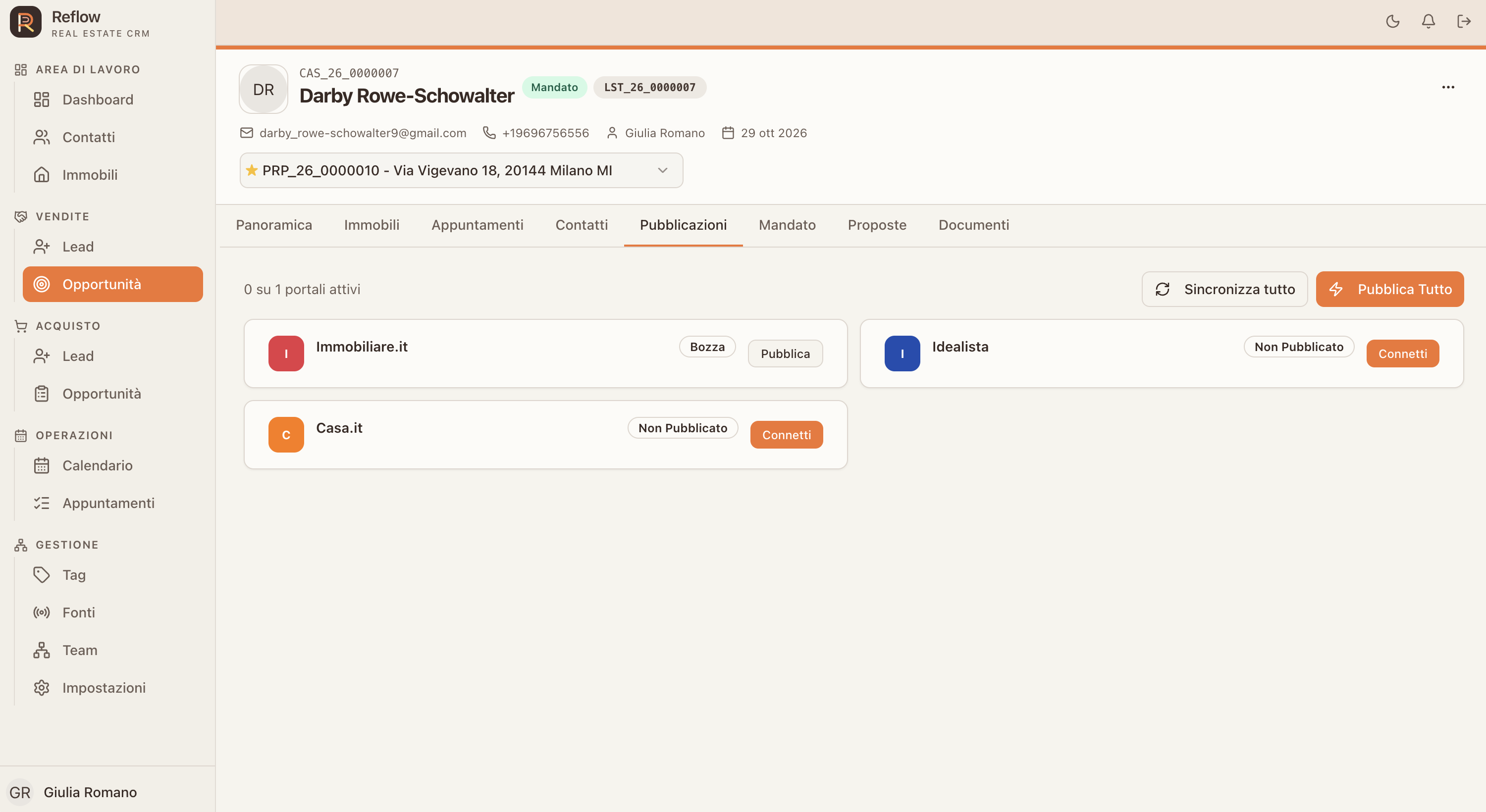Go to Contatti in the sidebar
This screenshot has width=1486, height=812.
pyautogui.click(x=113, y=137)
